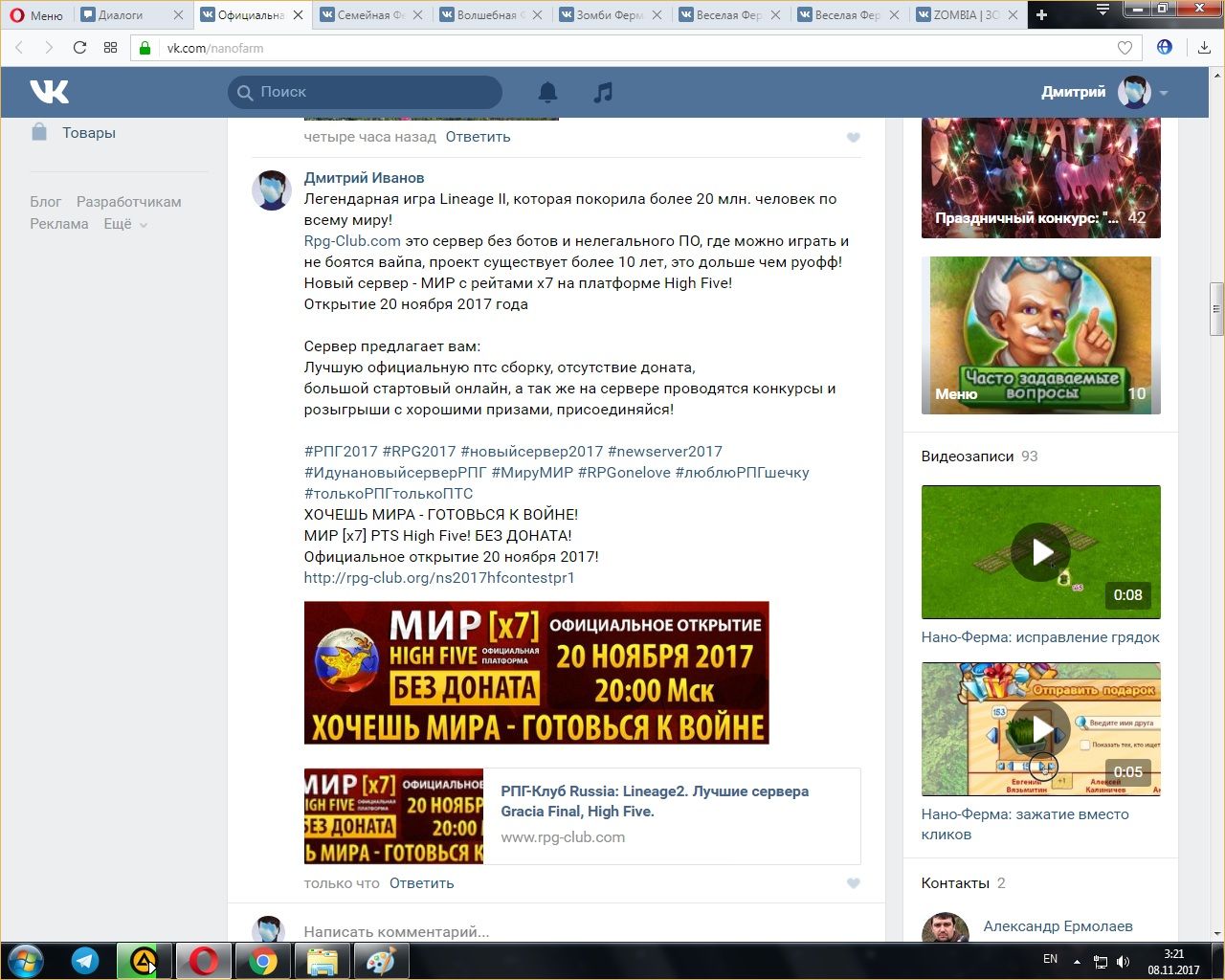Viewport: 1225px width, 980px height.
Task: Expand the Ещё footer dropdown
Action: (125, 224)
